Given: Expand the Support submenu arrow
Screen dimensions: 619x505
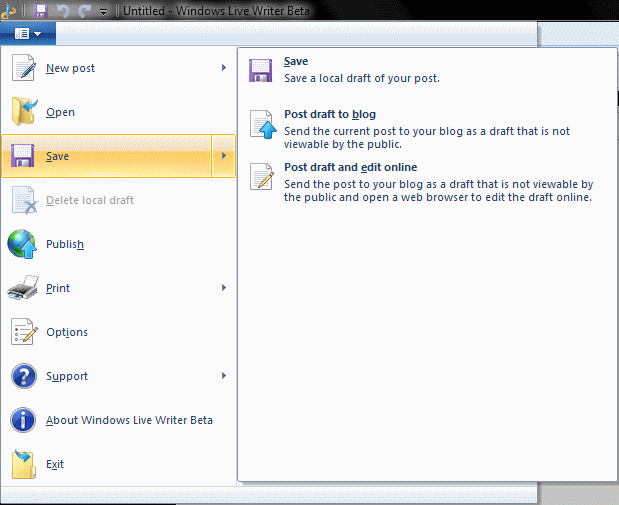Looking at the screenshot, I should 224,375.
